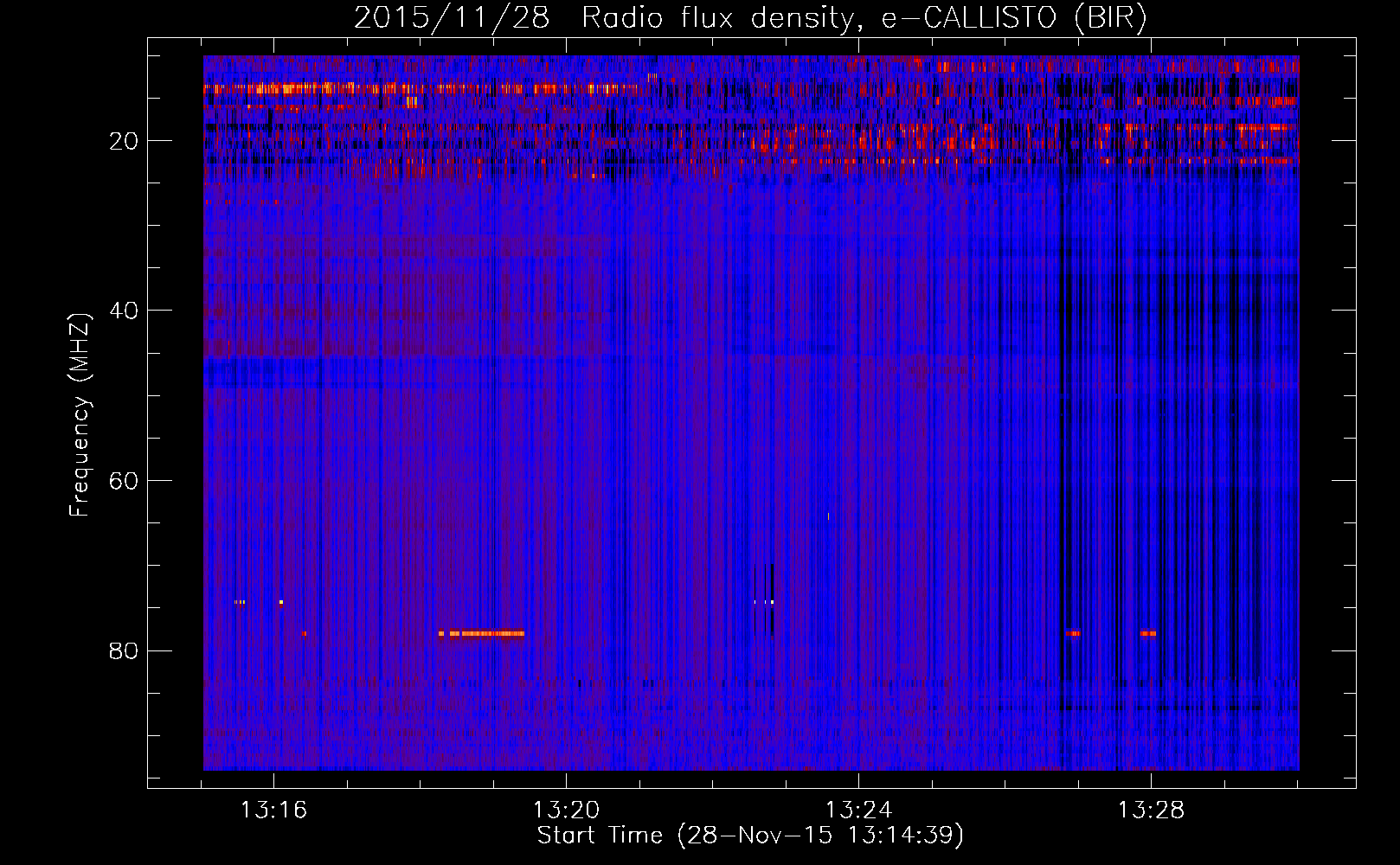The height and width of the screenshot is (865, 1400).
Task: Click the white dots between dark stripes near 74 MHz
Action: 764,601
